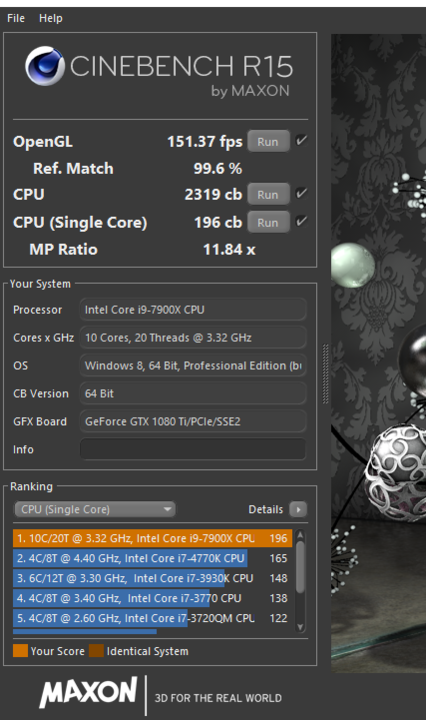Select the i9-7900X ranking entry

(152, 538)
